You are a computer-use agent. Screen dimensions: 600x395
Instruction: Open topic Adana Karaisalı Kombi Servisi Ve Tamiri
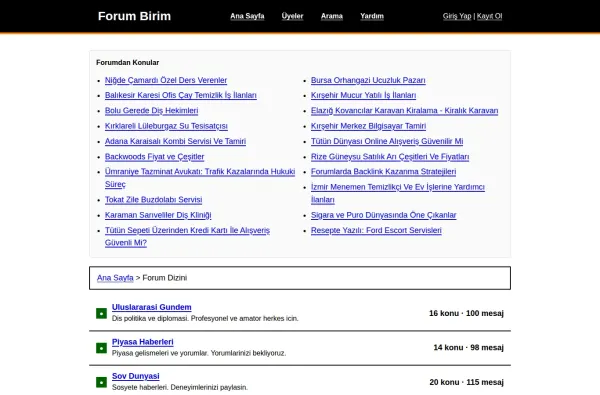(x=175, y=141)
